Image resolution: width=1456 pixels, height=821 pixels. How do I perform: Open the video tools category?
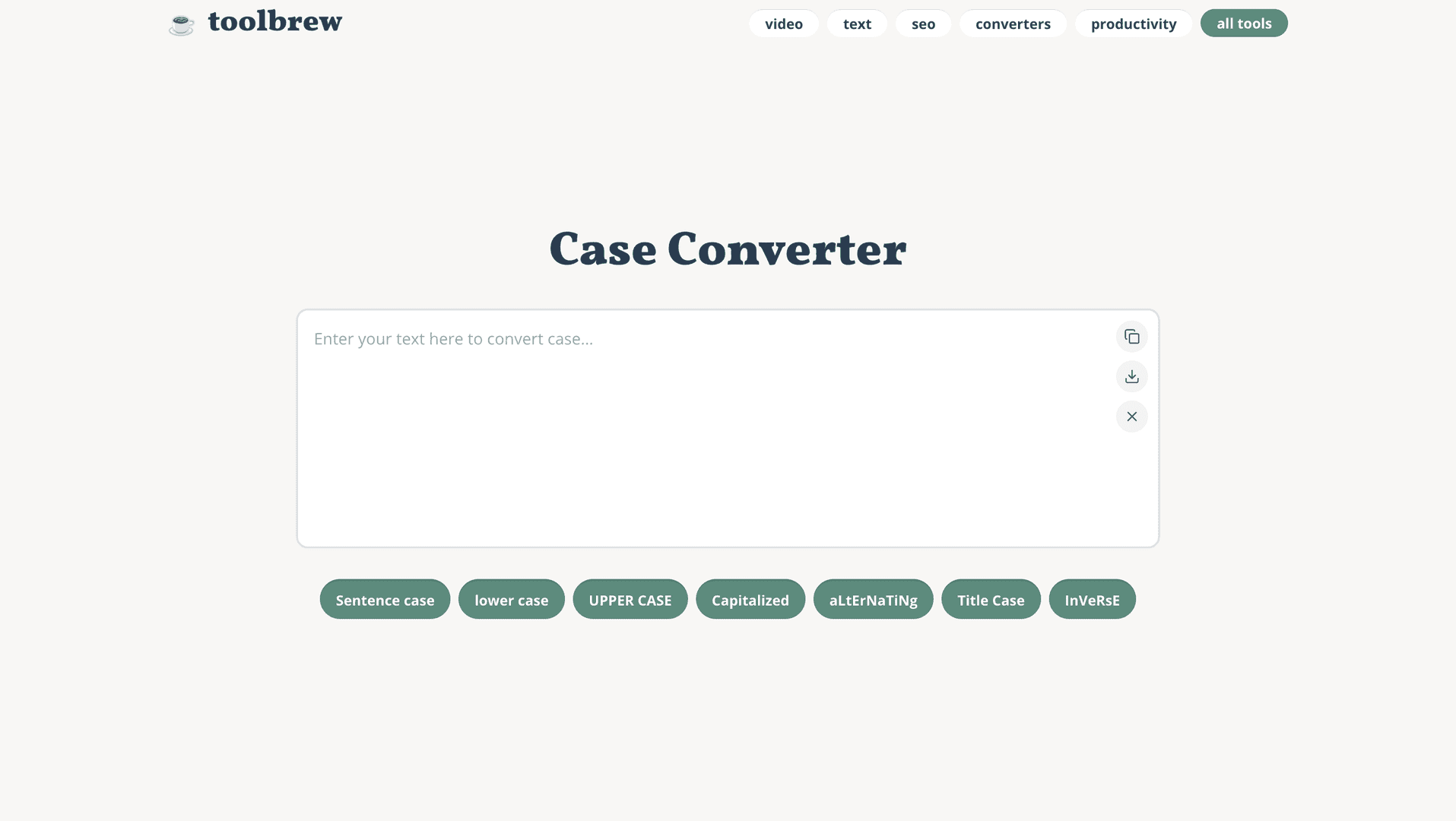point(783,24)
